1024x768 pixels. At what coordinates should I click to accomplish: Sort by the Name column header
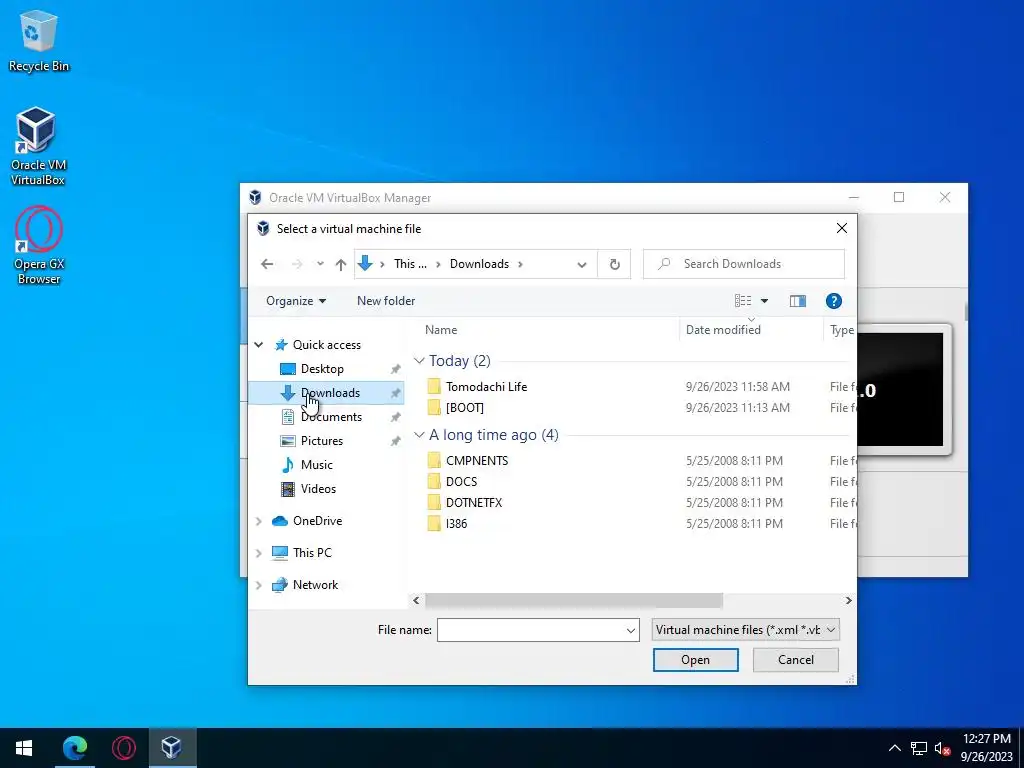click(441, 330)
